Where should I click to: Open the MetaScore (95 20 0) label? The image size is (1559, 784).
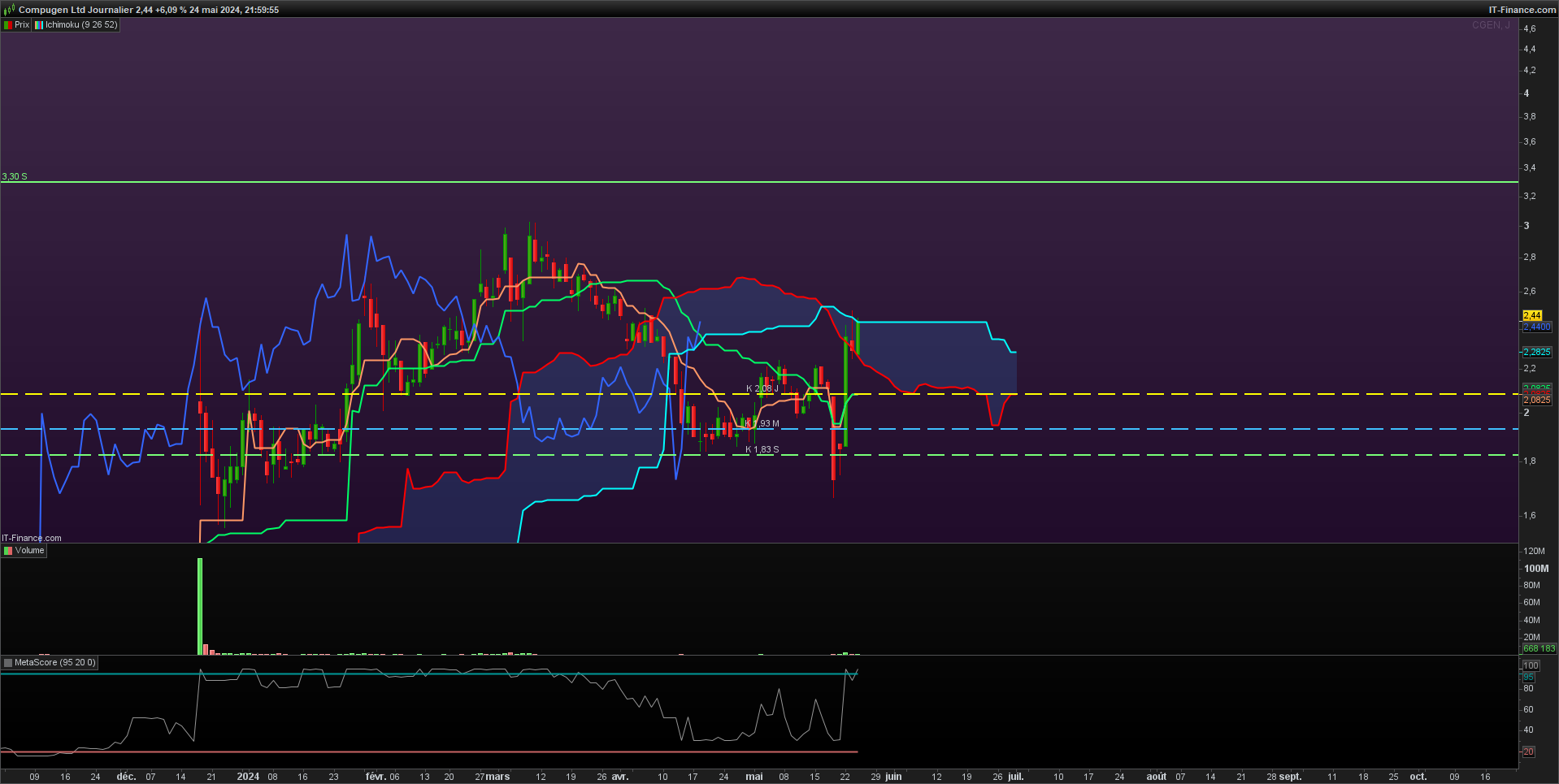coord(55,663)
